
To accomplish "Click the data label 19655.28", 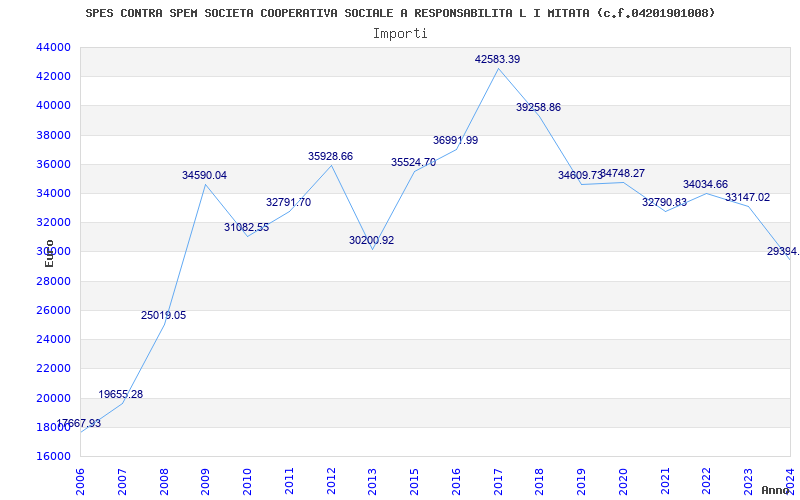I will [x=120, y=394].
